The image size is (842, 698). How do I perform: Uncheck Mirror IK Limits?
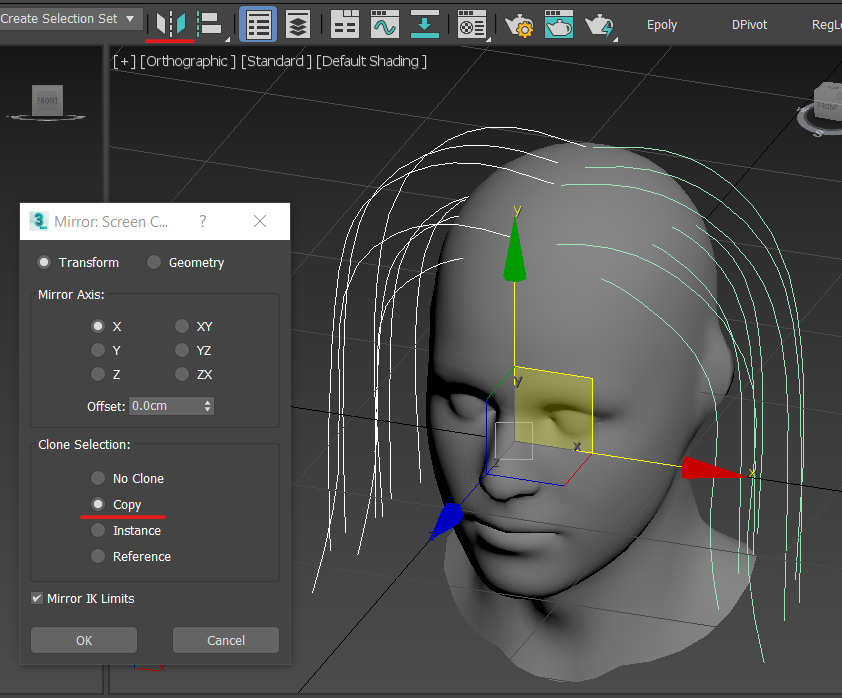click(x=38, y=599)
